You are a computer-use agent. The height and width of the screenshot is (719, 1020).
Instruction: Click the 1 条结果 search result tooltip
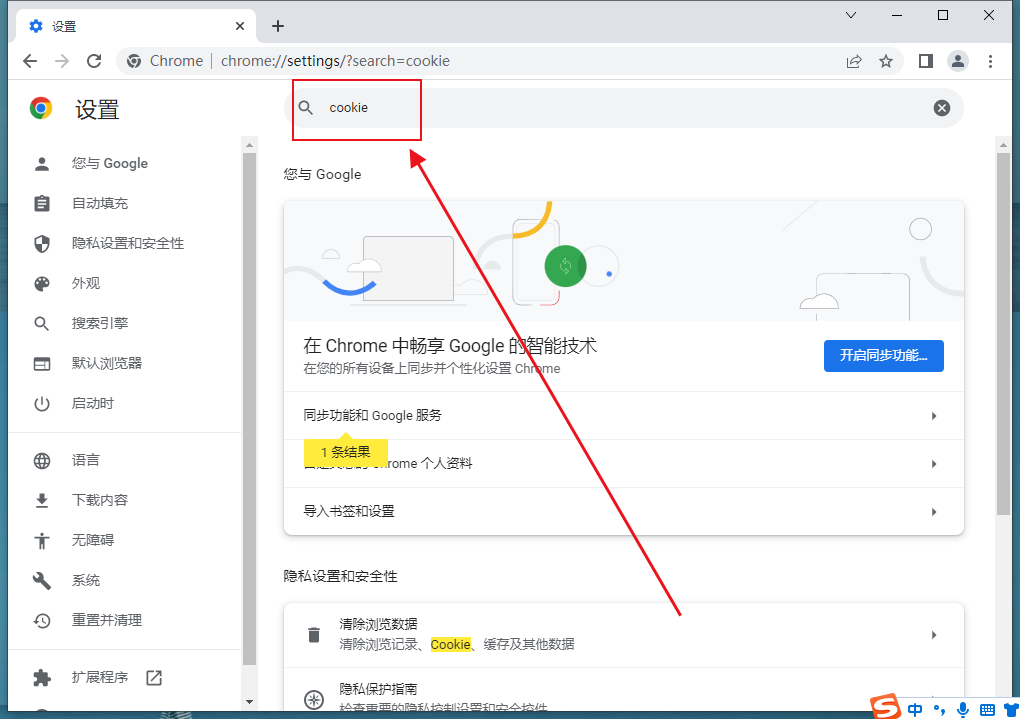(345, 452)
